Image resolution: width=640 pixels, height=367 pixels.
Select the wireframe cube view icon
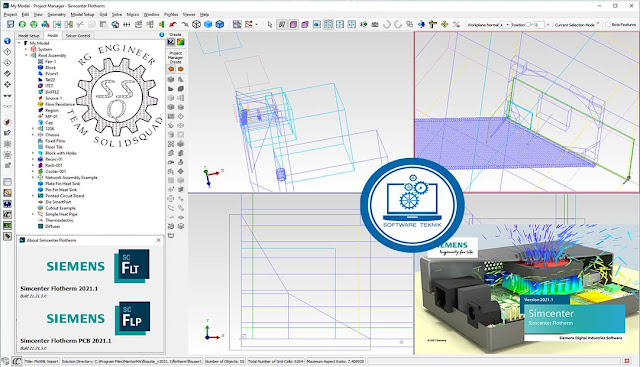click(196, 24)
